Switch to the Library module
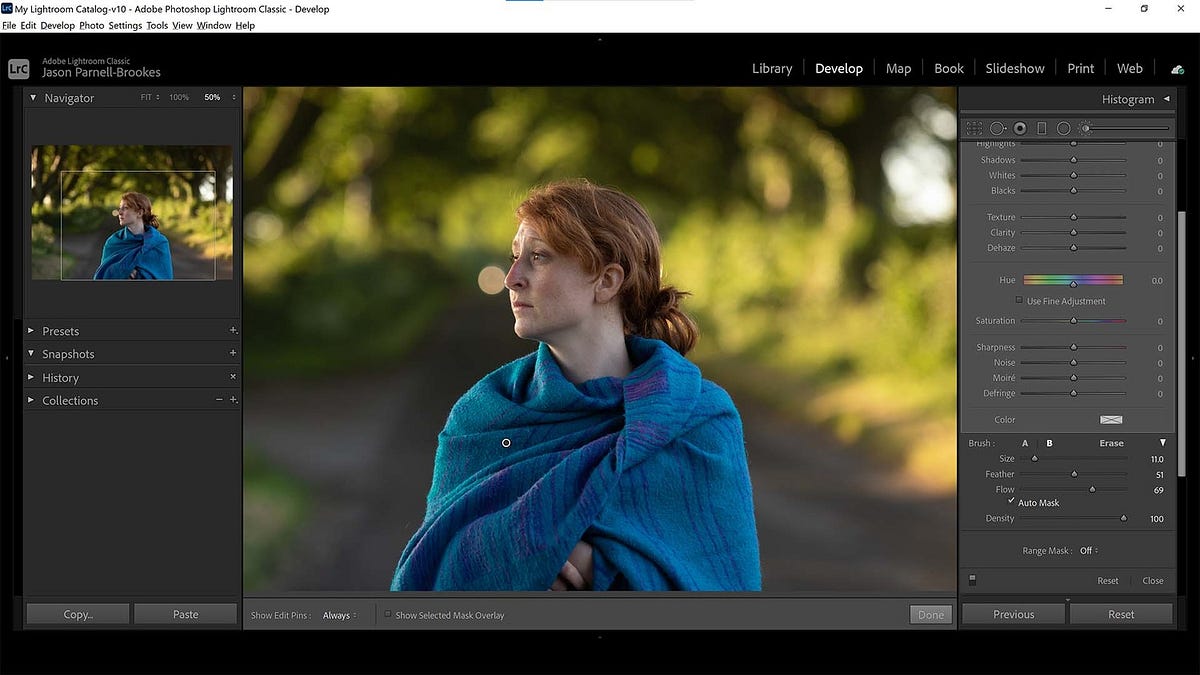This screenshot has height=675, width=1200. (x=771, y=67)
